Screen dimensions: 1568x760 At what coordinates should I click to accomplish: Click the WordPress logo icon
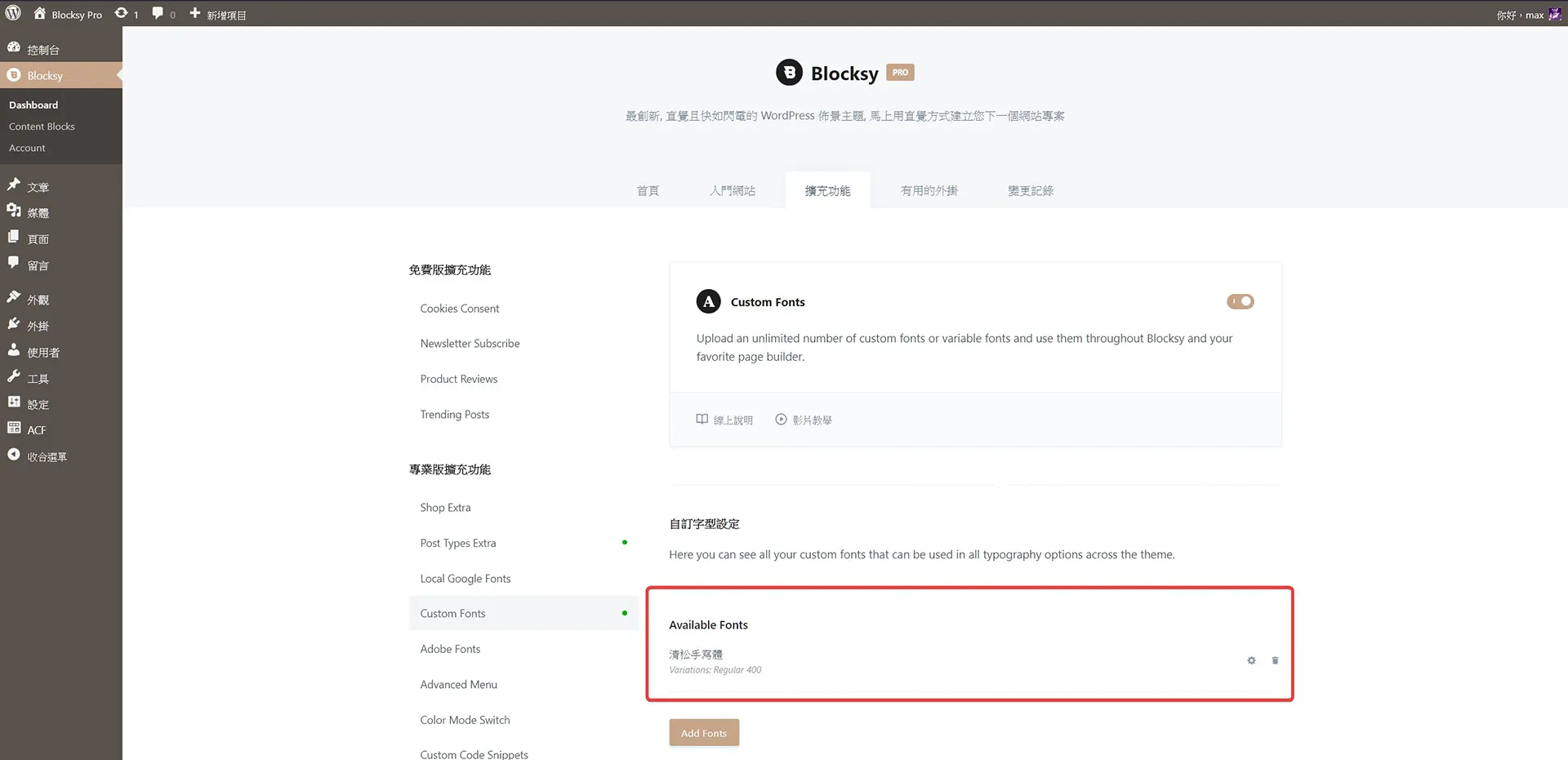click(13, 13)
